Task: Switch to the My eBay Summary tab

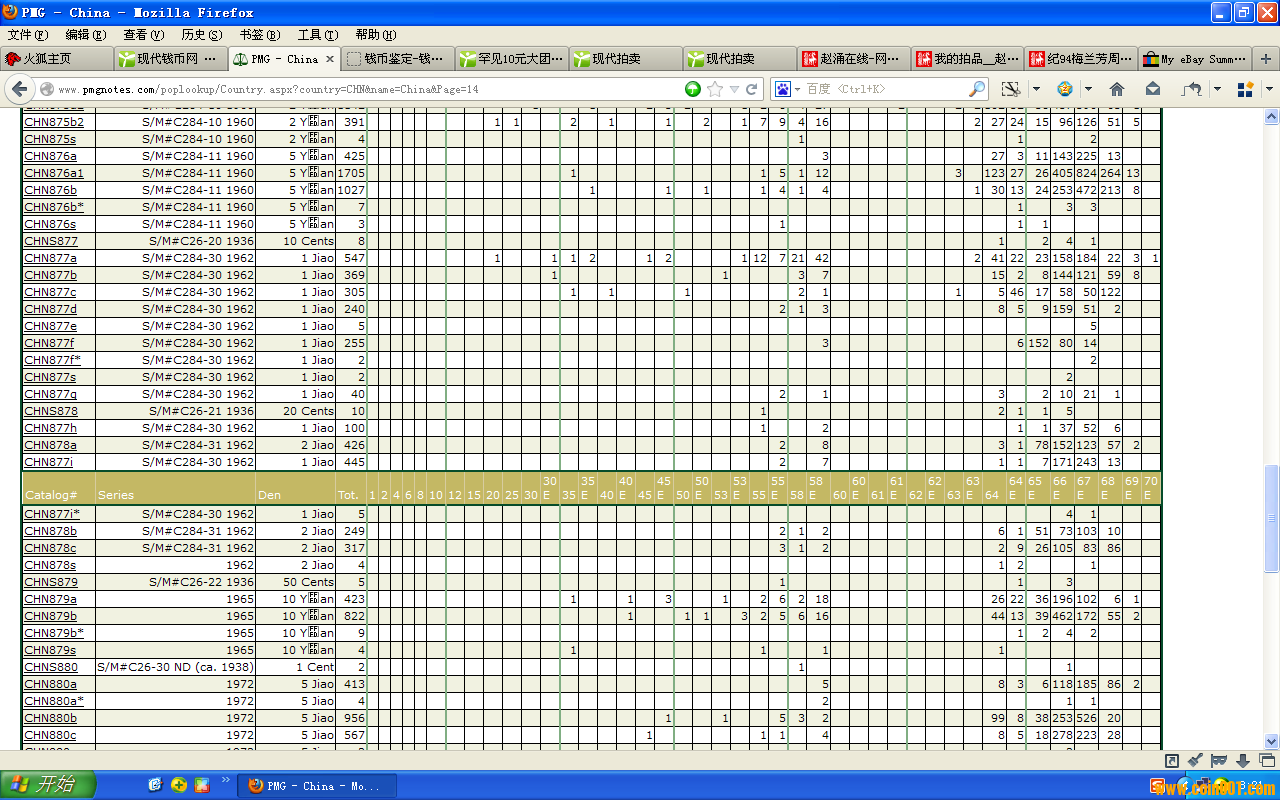Action: pyautogui.click(x=1196, y=59)
